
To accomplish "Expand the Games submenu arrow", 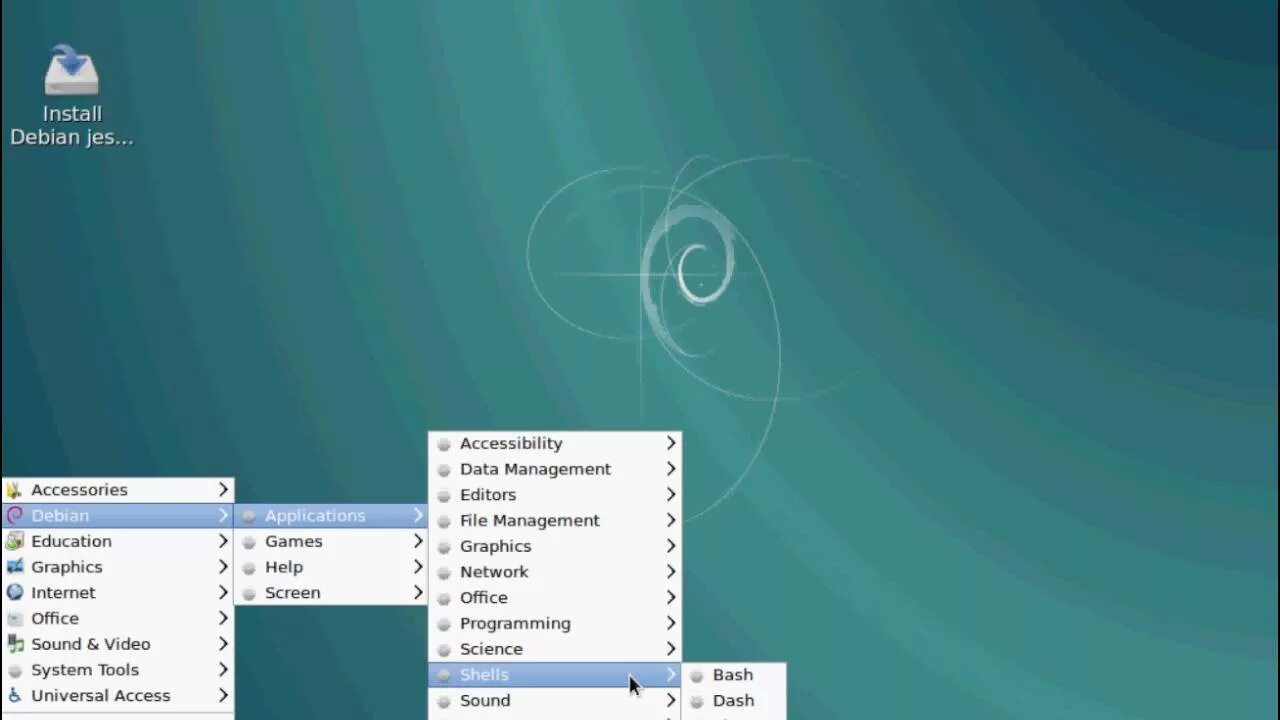I will pyautogui.click(x=418, y=541).
